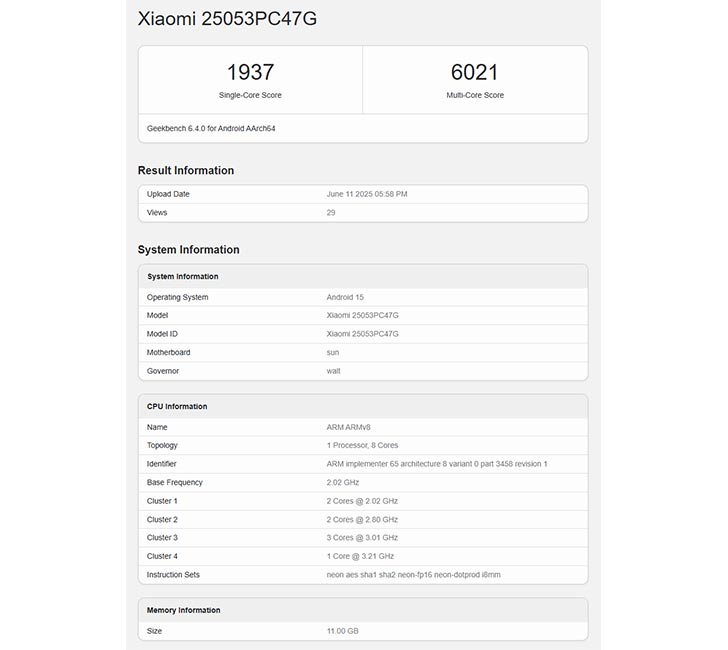Click the Topology label
728x650 pixels.
tap(162, 445)
